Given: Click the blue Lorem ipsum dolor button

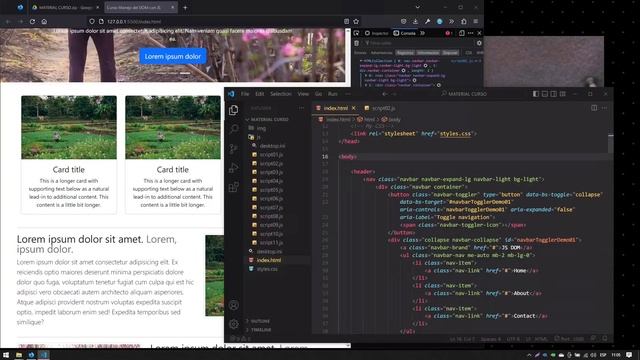Looking at the screenshot, I should [x=173, y=56].
